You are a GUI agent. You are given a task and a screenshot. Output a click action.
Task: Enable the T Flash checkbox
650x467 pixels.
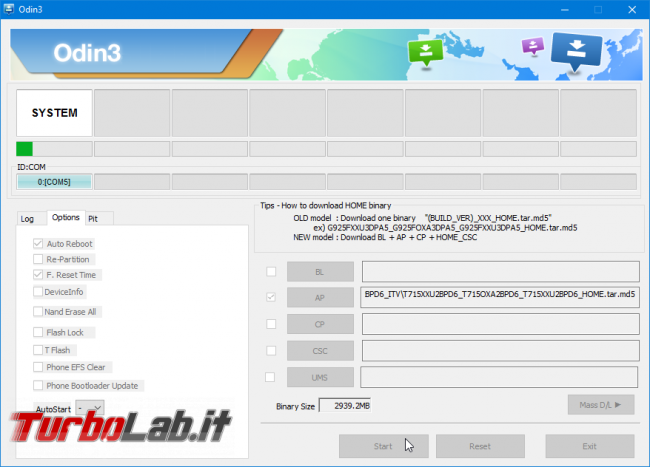pyautogui.click(x=38, y=350)
